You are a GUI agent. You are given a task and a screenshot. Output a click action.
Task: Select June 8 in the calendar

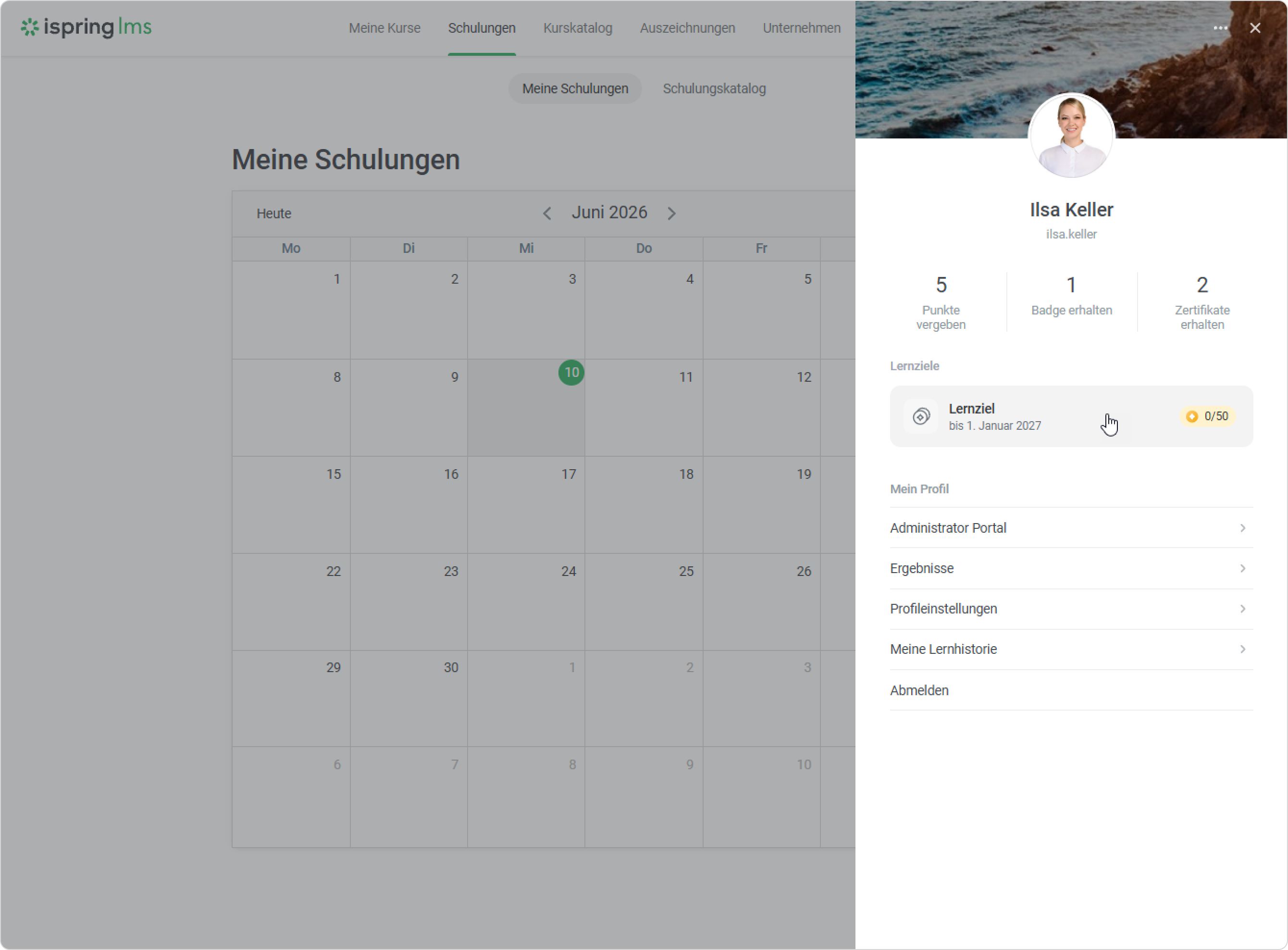pyautogui.click(x=291, y=408)
